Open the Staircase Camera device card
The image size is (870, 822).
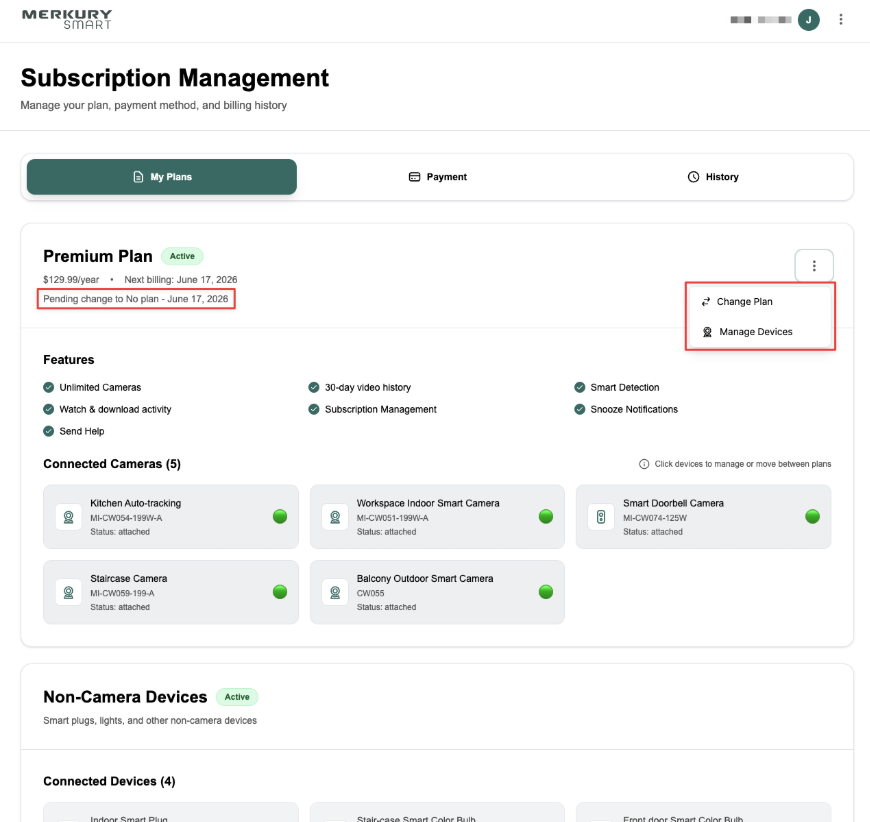point(170,592)
